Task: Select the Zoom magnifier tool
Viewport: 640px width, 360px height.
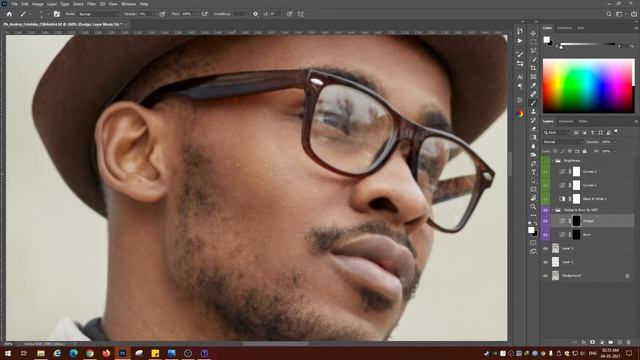Action: pos(533,207)
